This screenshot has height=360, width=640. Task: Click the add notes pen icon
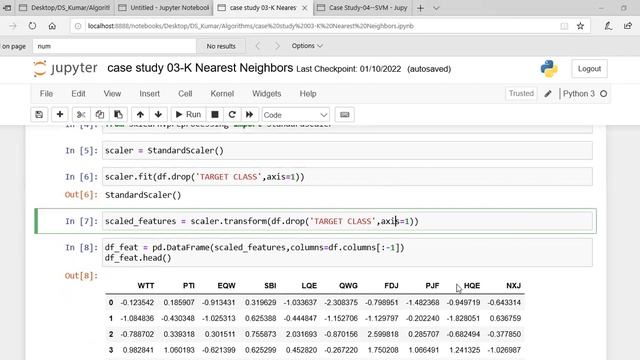coord(608,26)
